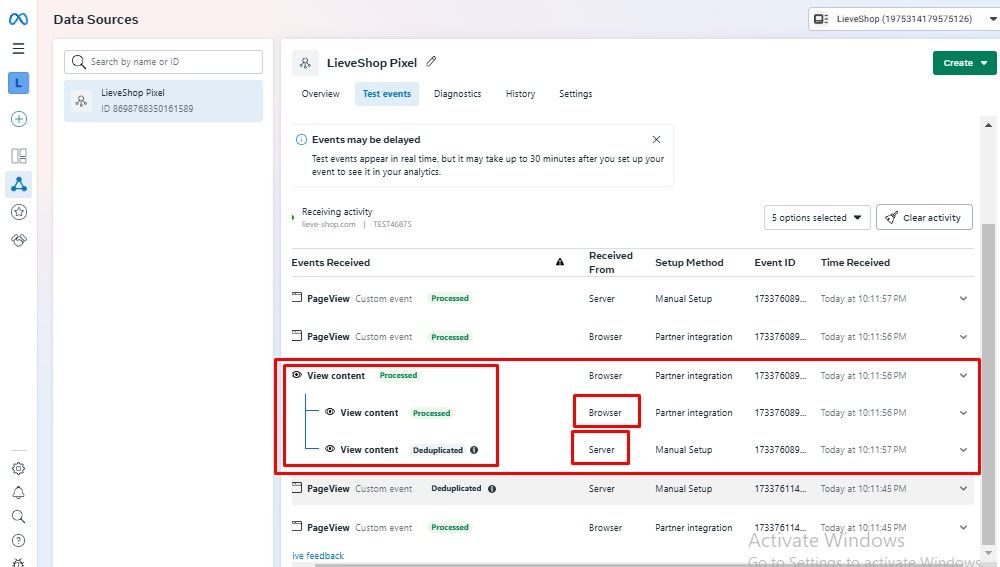Open the Settings tab
The height and width of the screenshot is (567, 1000).
(575, 94)
